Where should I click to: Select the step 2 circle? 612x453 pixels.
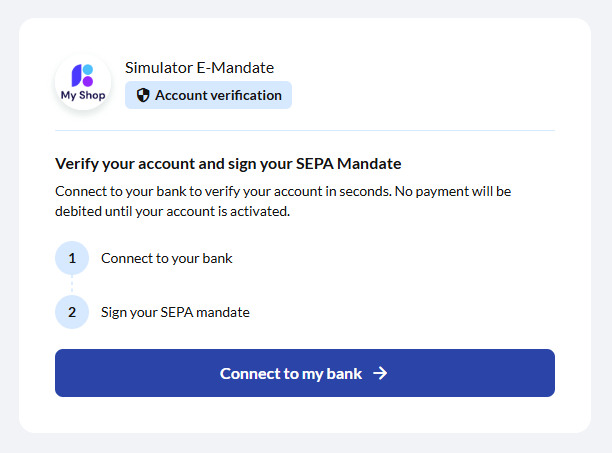point(72,312)
